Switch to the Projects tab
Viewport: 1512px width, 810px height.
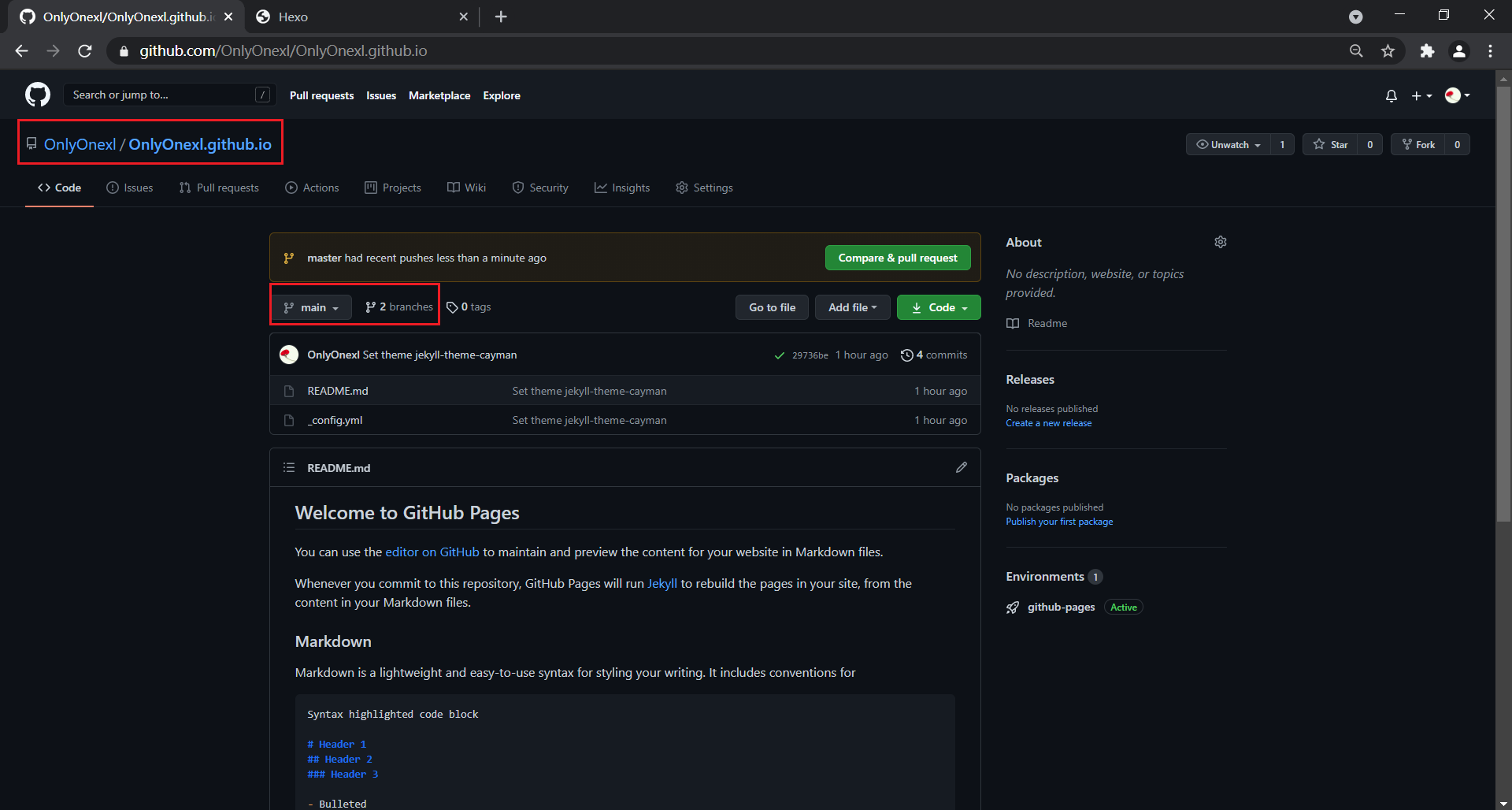pyautogui.click(x=393, y=188)
